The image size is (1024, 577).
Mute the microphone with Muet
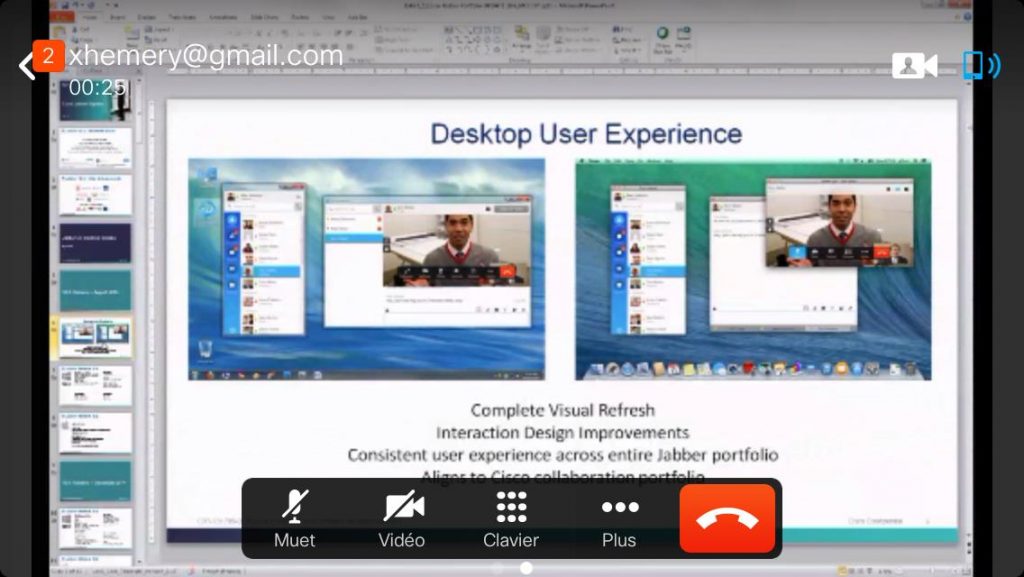[294, 518]
